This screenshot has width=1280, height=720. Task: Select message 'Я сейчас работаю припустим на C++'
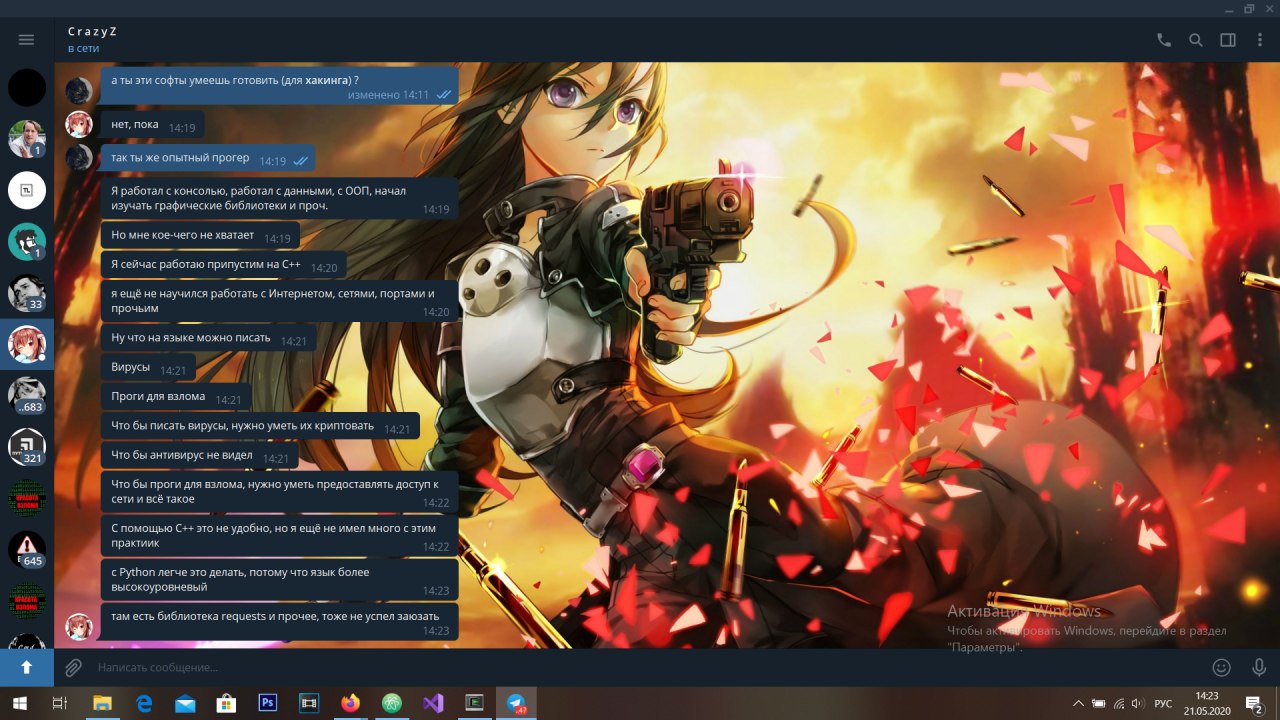click(223, 265)
